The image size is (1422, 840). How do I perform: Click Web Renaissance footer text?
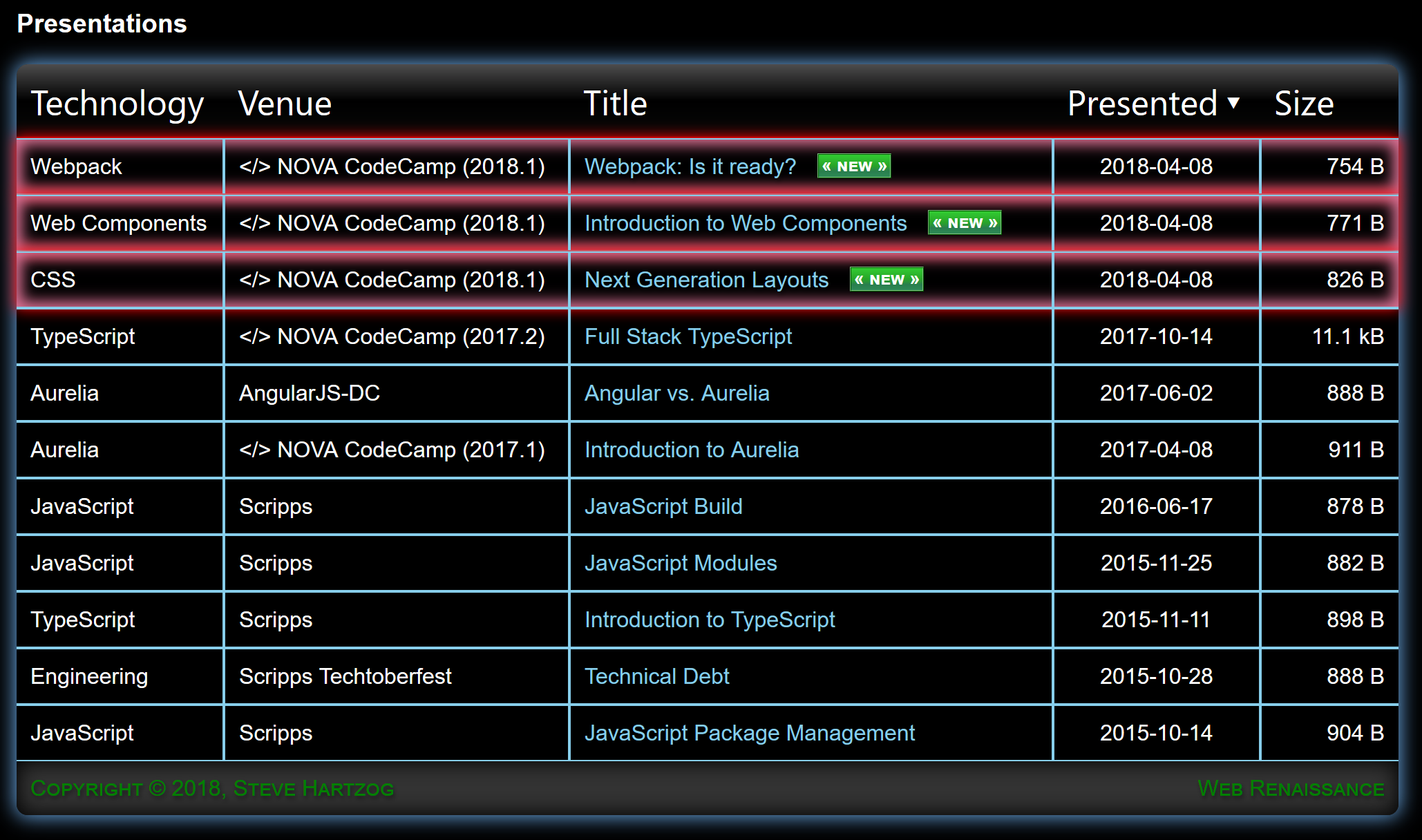[x=1290, y=788]
